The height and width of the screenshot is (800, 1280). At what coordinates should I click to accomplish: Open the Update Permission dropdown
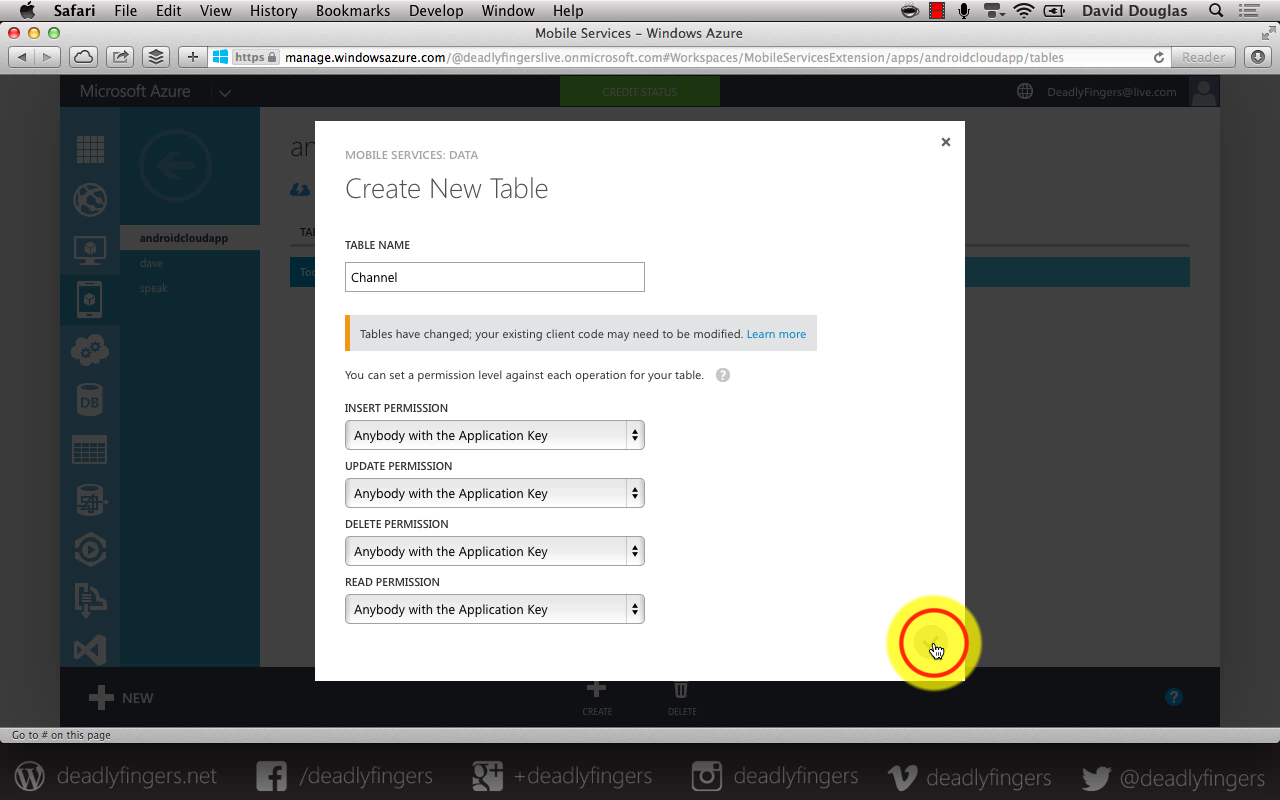[495, 493]
